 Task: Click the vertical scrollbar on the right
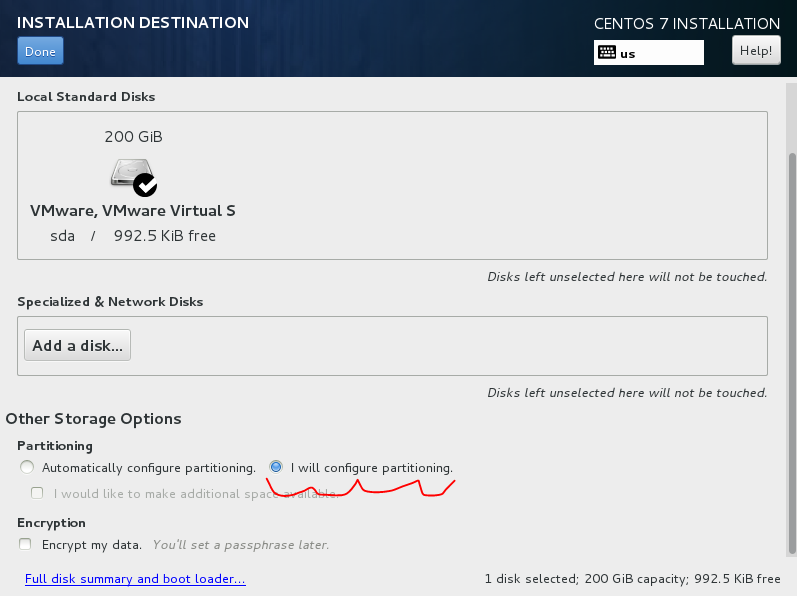[792, 350]
